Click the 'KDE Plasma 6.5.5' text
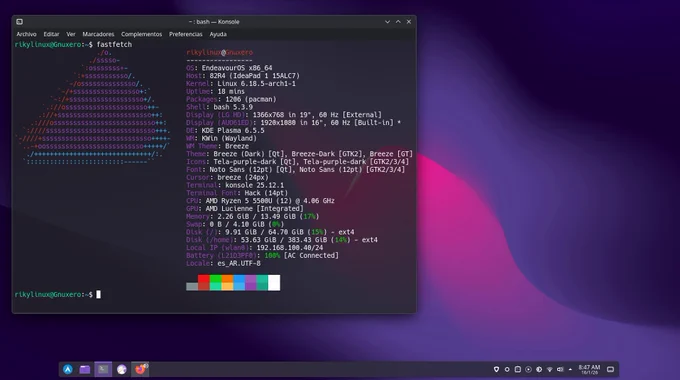The image size is (680, 380). pos(233,131)
